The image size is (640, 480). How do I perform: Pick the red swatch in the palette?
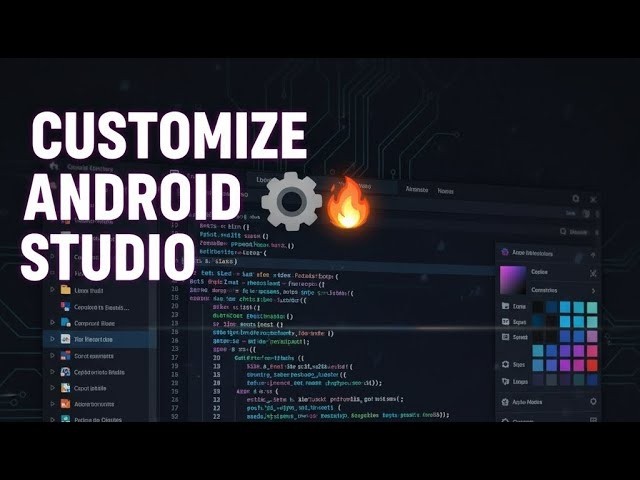click(x=592, y=365)
